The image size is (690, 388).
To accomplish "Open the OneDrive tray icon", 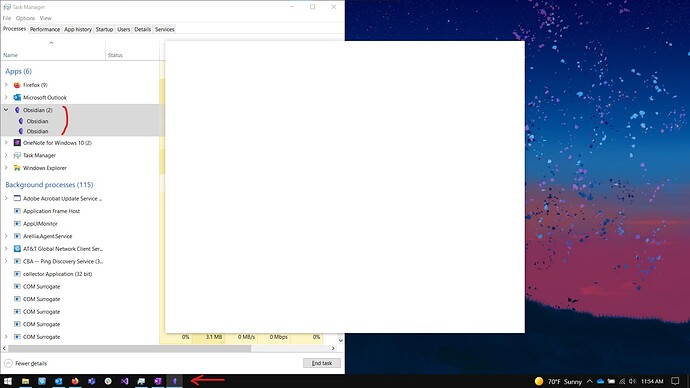I will [x=600, y=381].
